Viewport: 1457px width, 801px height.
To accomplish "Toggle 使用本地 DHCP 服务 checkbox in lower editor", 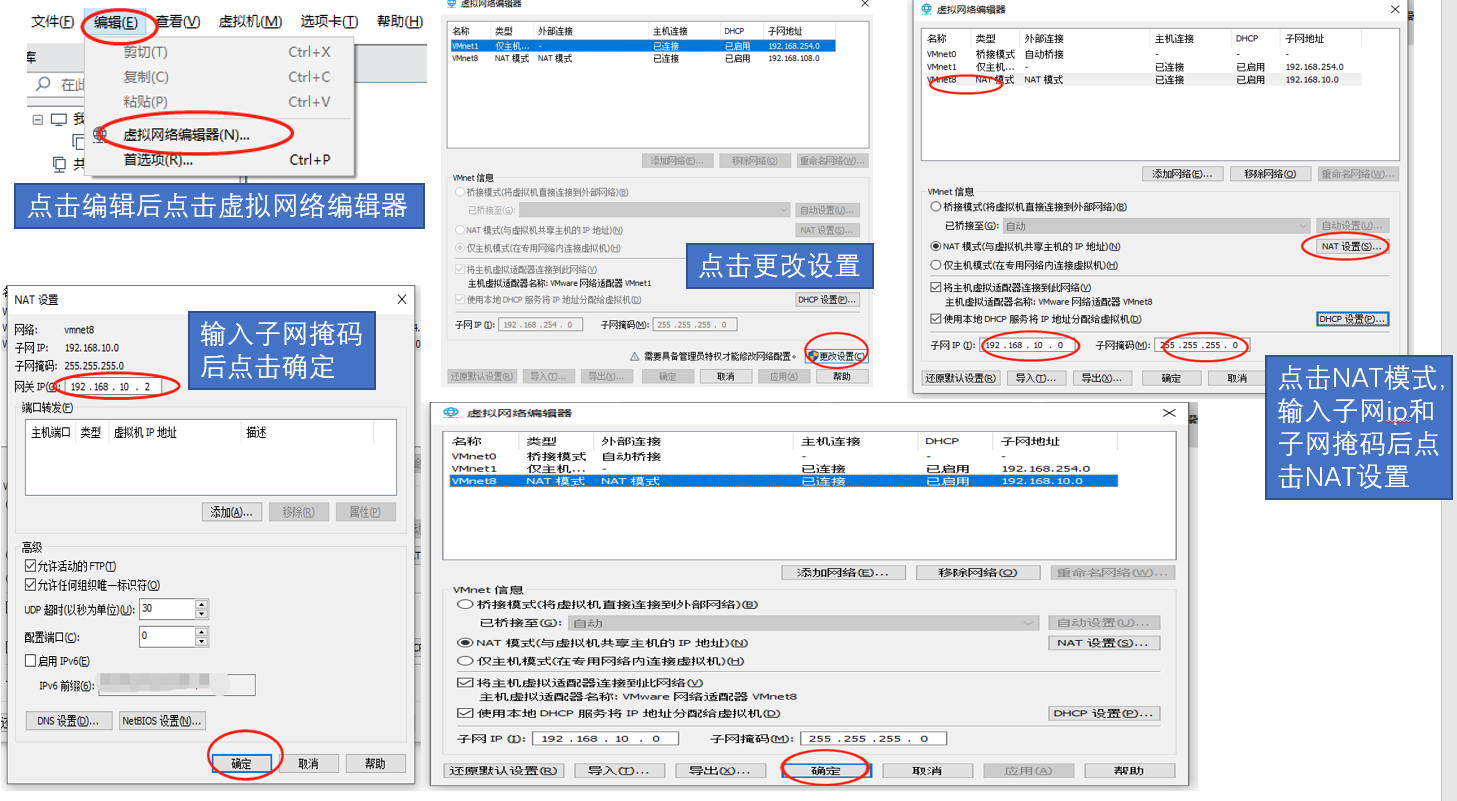I will (x=465, y=713).
